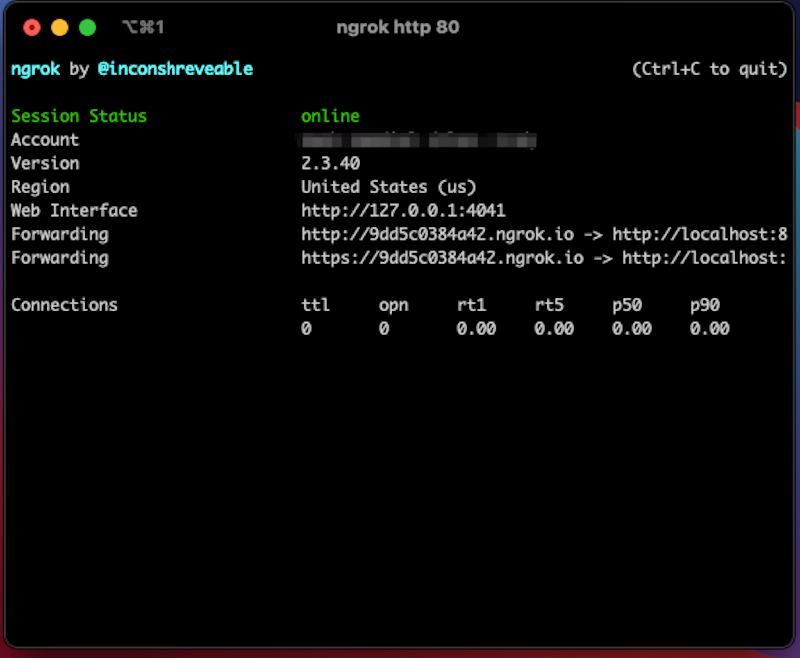Click the 'Session Status' label

tap(79, 116)
